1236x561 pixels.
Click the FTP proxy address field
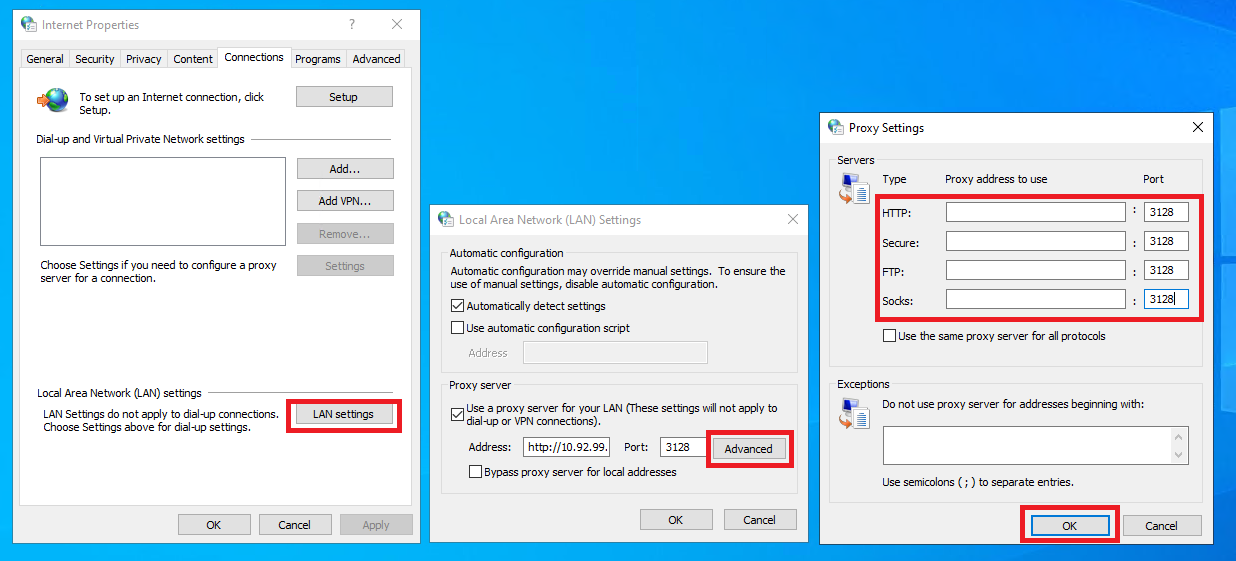1036,270
